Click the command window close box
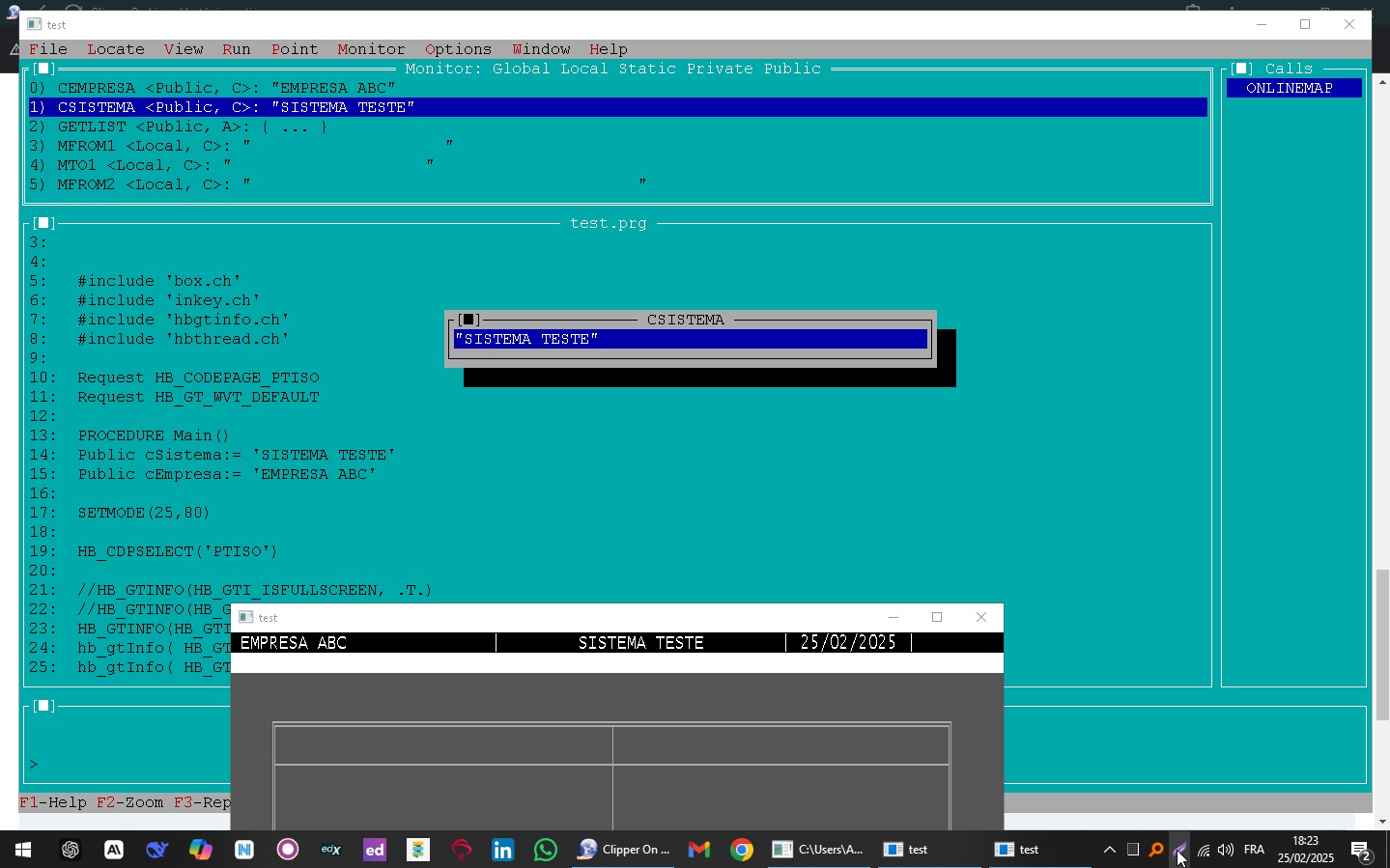Image resolution: width=1390 pixels, height=868 pixels. [x=43, y=706]
